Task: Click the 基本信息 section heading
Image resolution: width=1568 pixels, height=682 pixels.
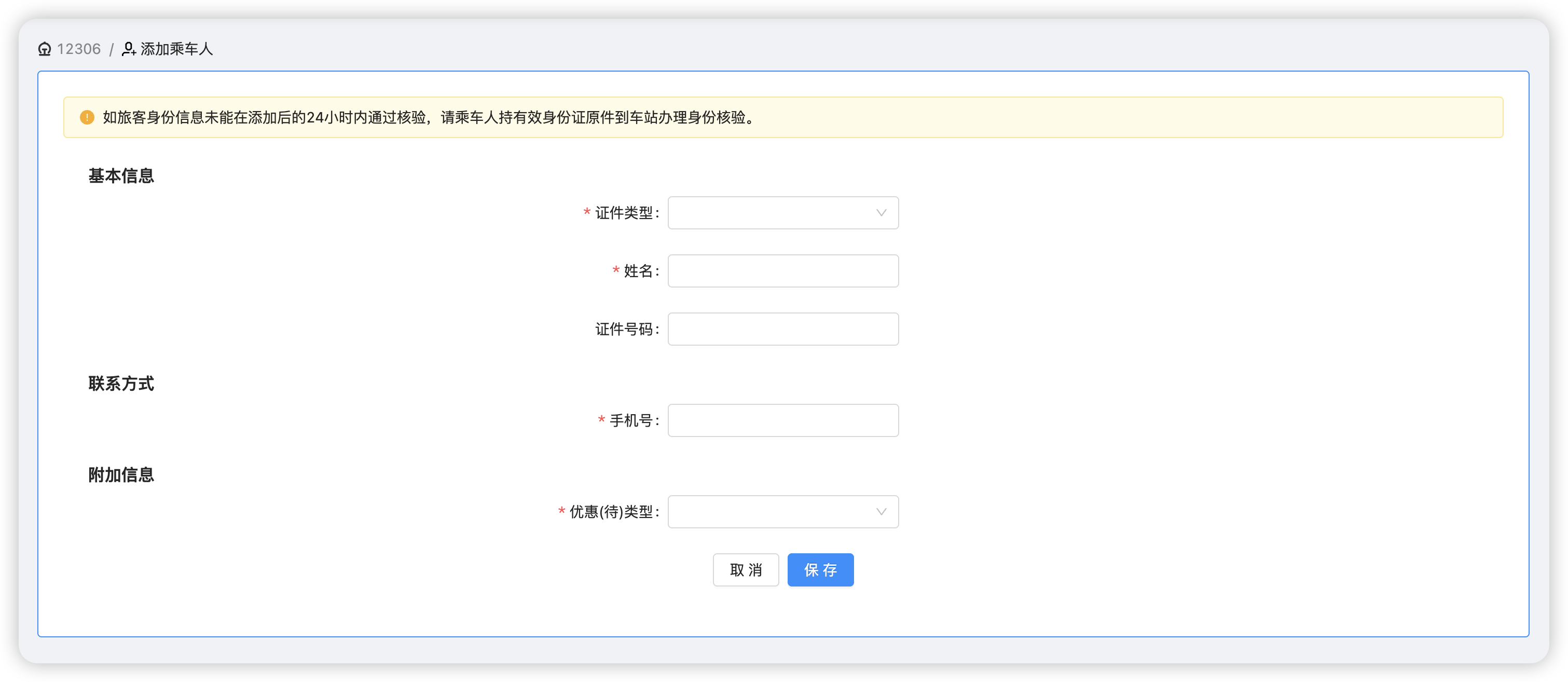Action: tap(121, 176)
